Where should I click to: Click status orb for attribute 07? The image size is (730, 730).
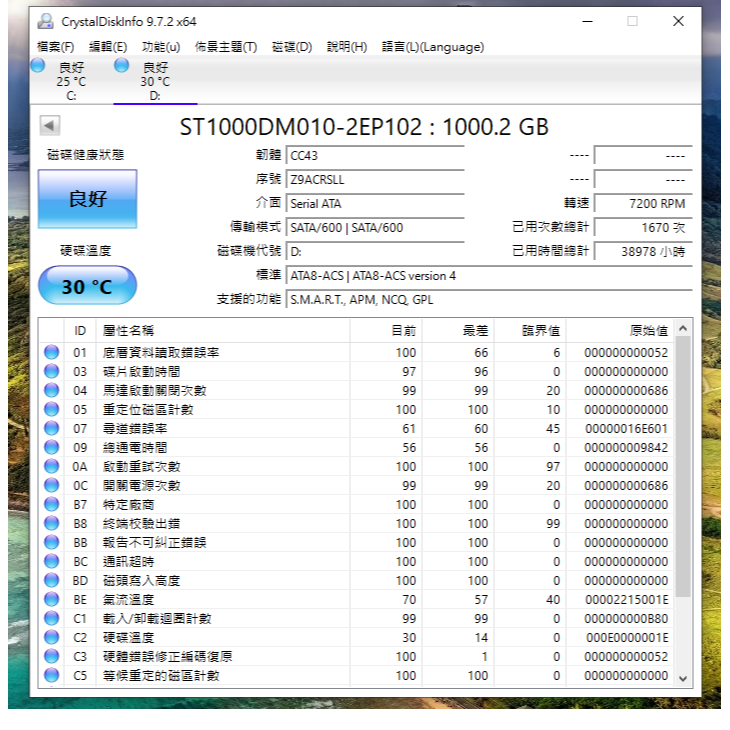click(52, 428)
